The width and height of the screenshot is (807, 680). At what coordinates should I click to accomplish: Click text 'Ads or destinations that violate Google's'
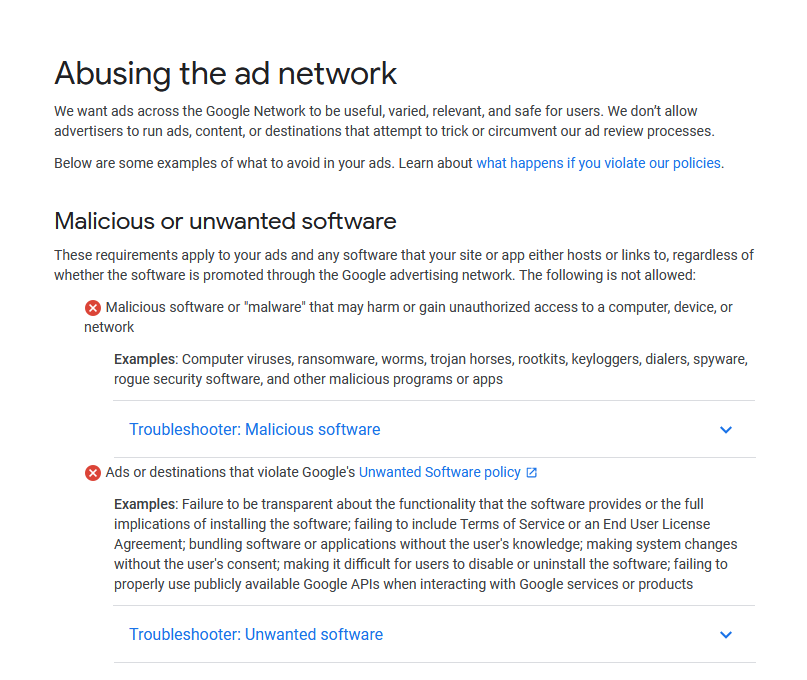(230, 472)
